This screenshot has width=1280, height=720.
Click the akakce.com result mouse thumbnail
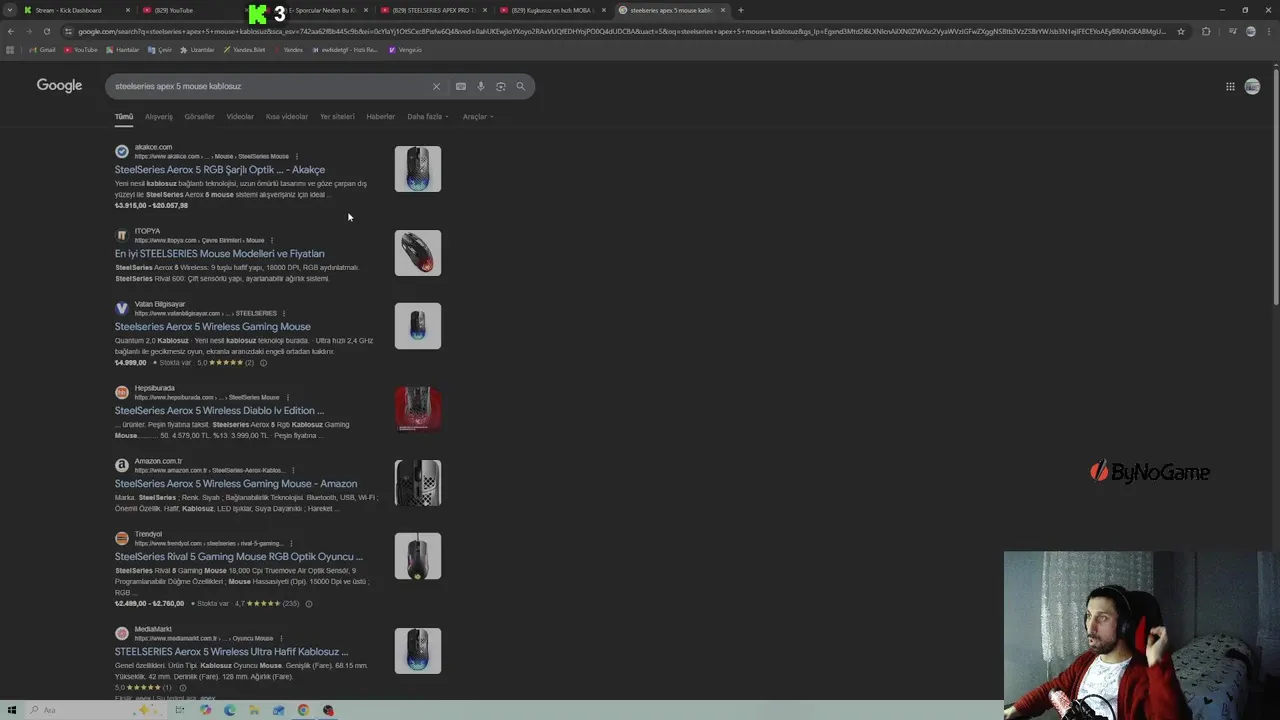418,169
